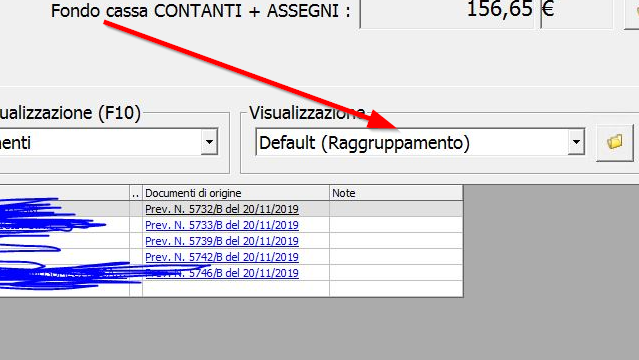639x360 pixels.
Task: Follow the Prev. N. 5739/B link
Action: (x=222, y=241)
